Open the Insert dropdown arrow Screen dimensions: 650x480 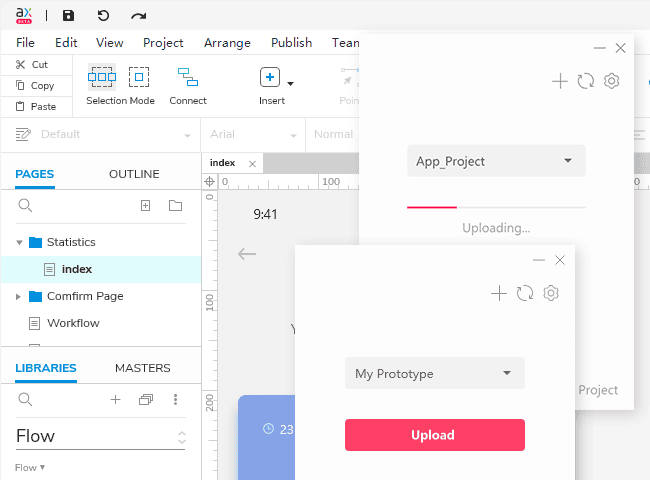(x=290, y=84)
